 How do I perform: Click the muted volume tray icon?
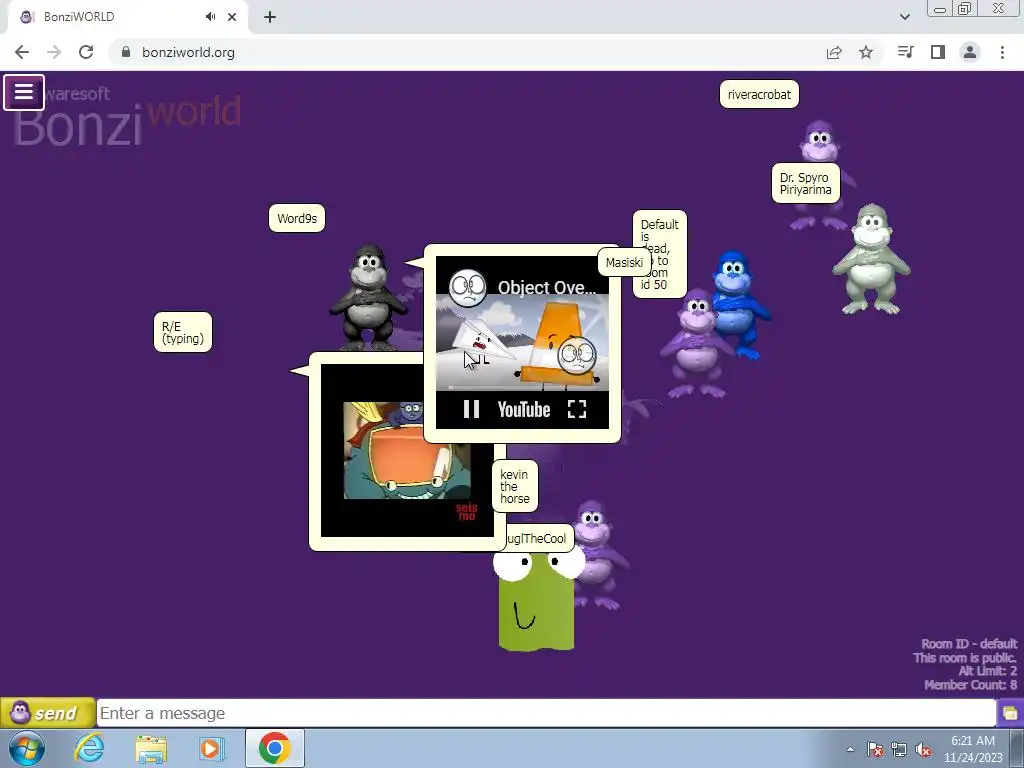click(923, 749)
